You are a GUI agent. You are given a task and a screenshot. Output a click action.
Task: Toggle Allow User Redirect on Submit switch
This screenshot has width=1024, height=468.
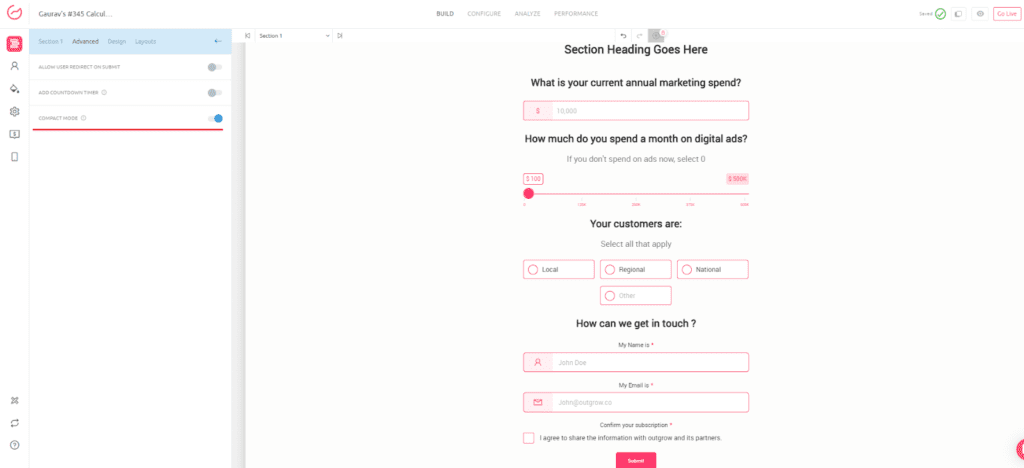click(x=214, y=67)
